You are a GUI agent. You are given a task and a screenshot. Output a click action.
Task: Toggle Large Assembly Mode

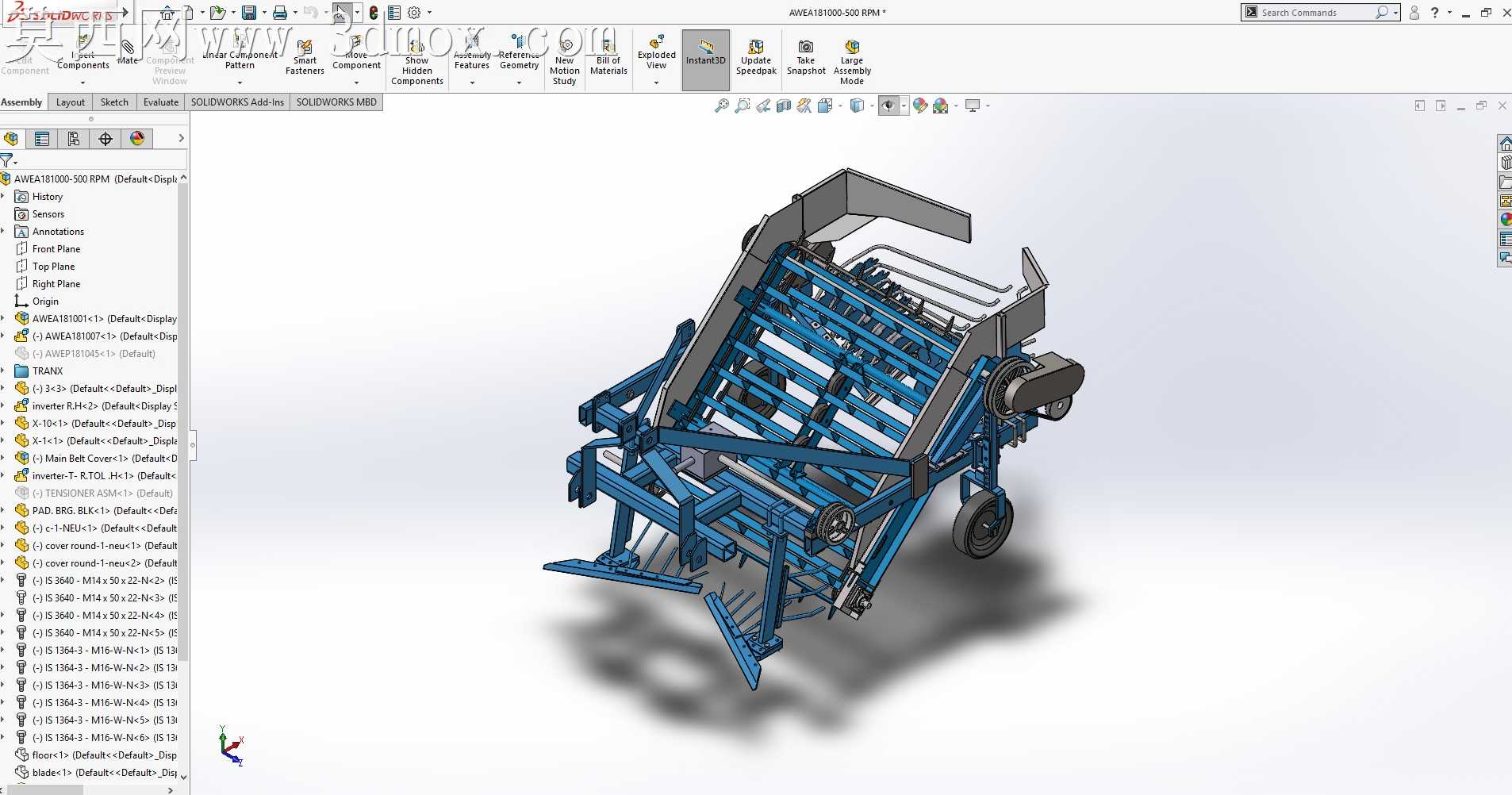pyautogui.click(x=852, y=62)
